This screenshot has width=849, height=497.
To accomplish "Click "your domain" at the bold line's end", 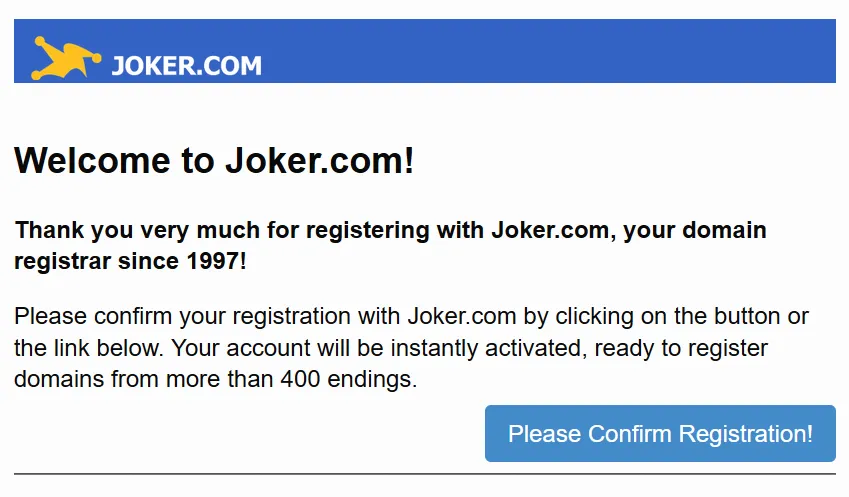I will tap(695, 231).
